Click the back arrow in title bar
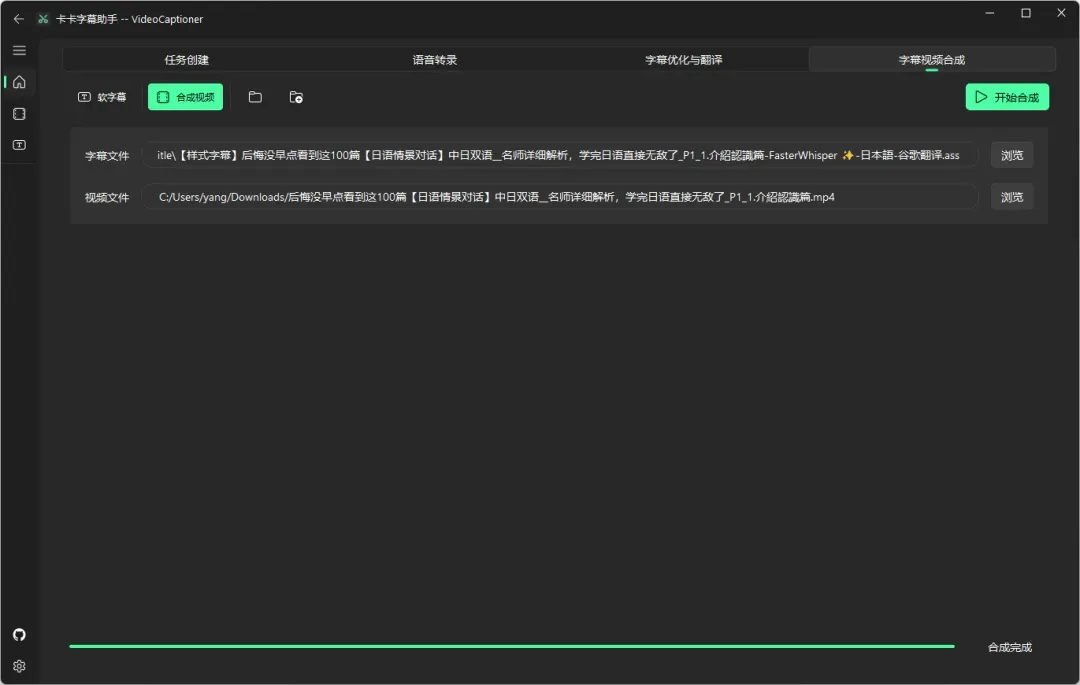 point(18,19)
